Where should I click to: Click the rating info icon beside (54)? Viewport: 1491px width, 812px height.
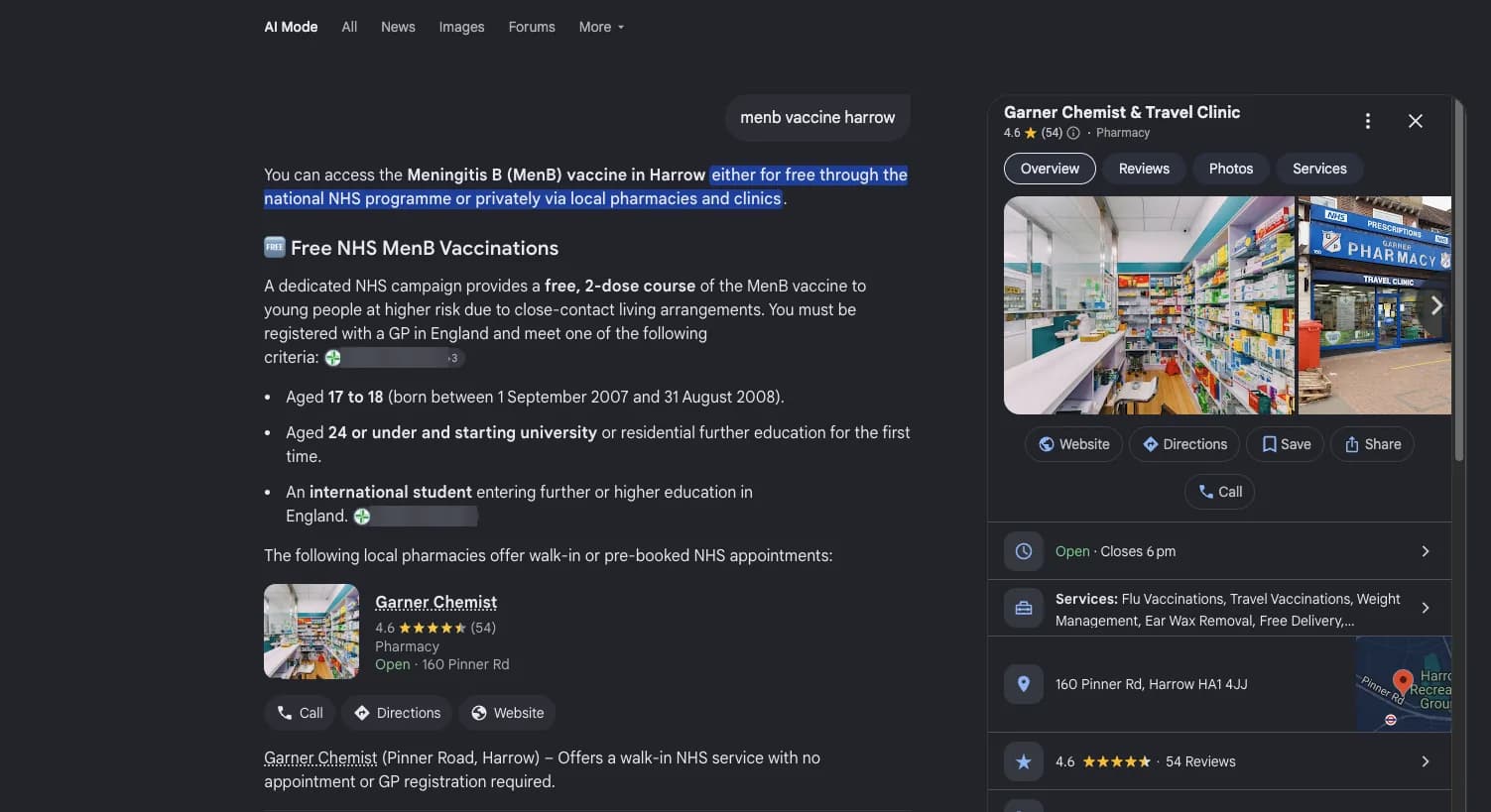1073,133
